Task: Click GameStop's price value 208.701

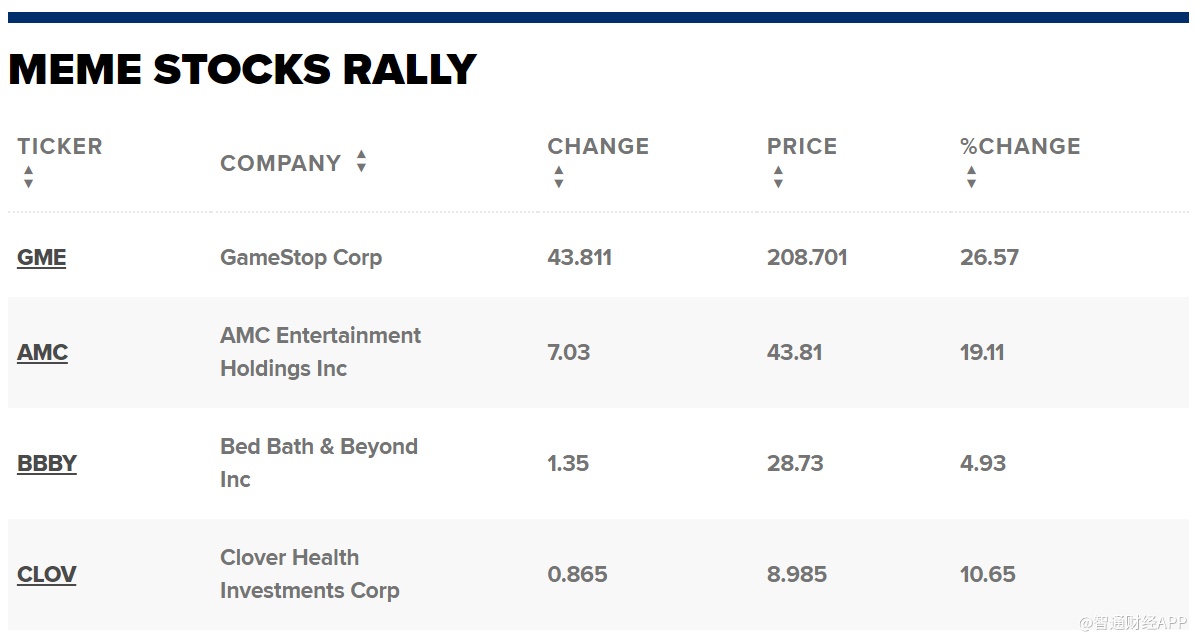Action: (x=807, y=257)
